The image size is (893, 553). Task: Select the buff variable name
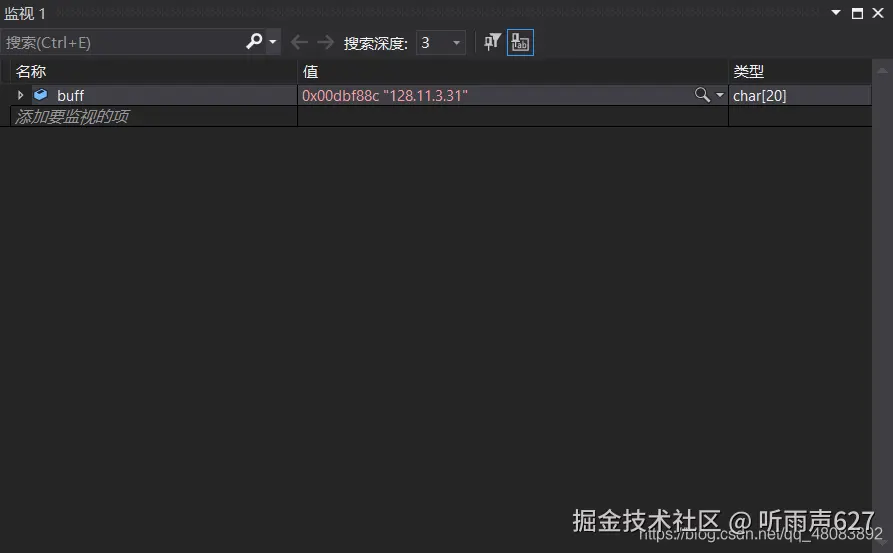point(70,96)
